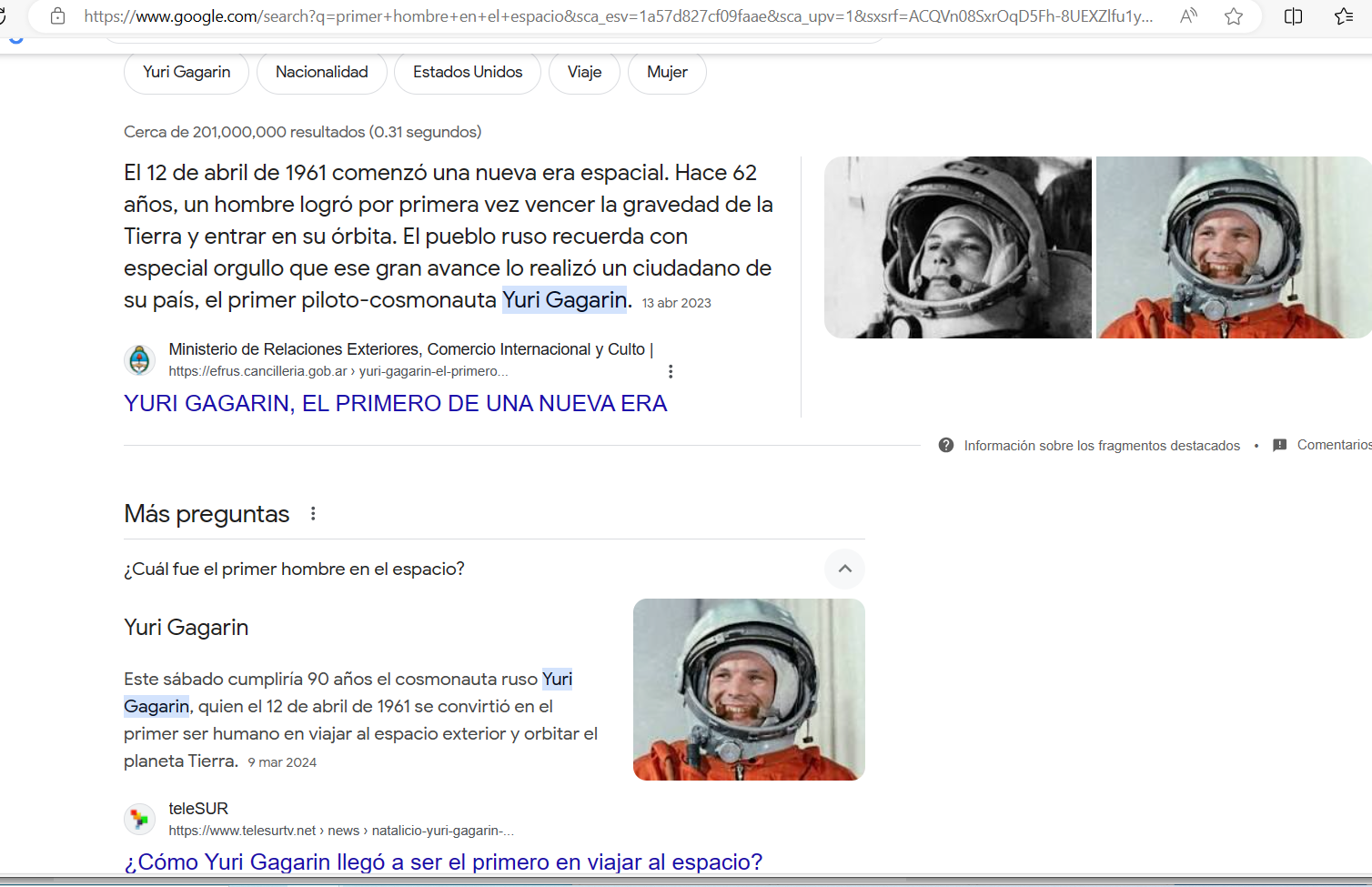
Task: Open more options beside Ministerio de Relaciones result
Action: coord(671,371)
